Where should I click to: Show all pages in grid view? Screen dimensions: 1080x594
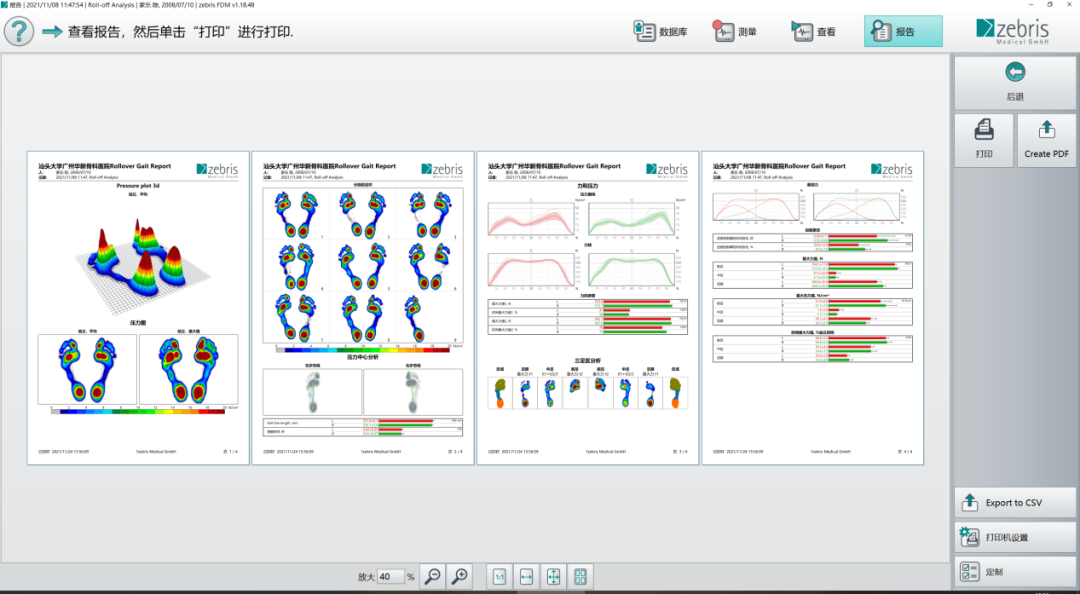(x=580, y=577)
